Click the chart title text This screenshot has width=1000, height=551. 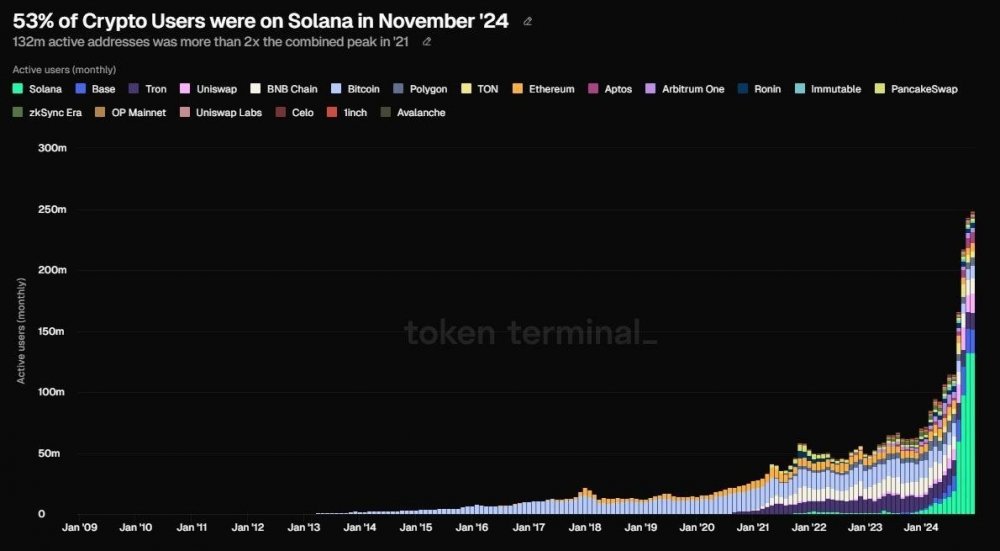(260, 20)
